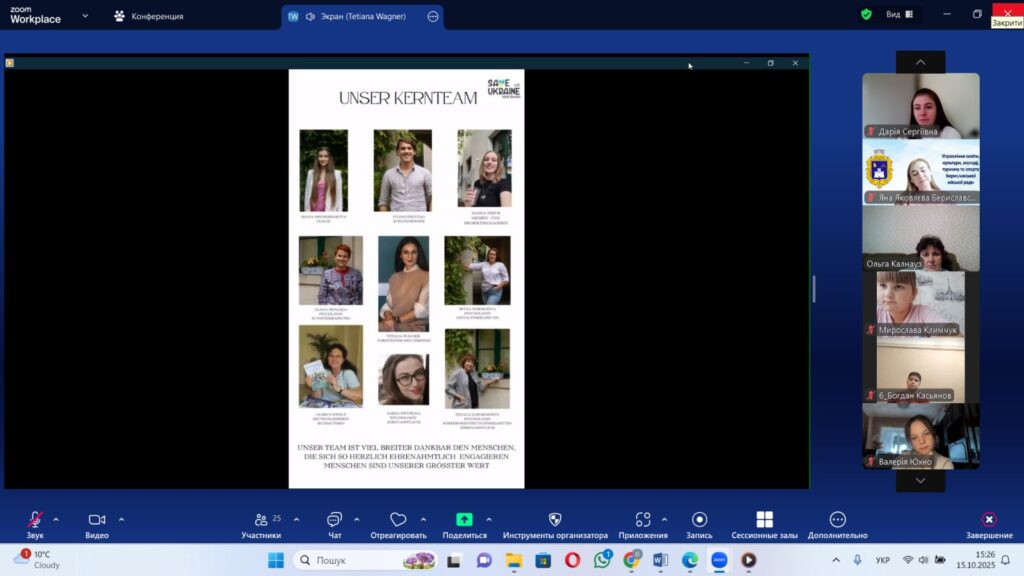This screenshot has height=576, width=1024.
Task: Open the Zoom Workplace dropdown chevron
Action: coord(85,16)
